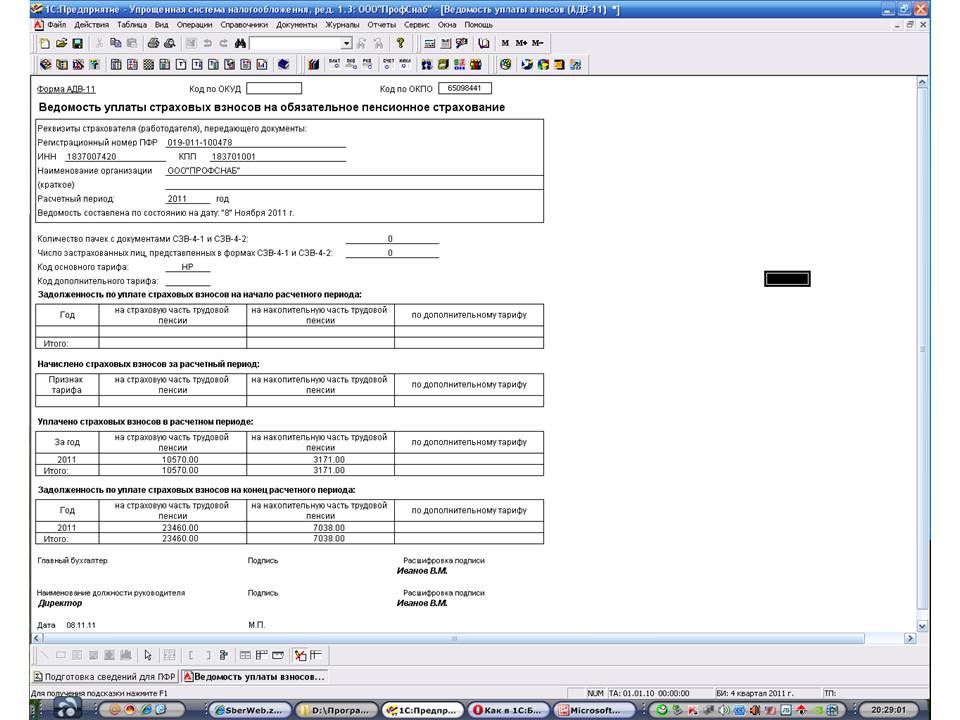960x720 pixels.
Task: Click the M- memory subtract button
Action: click(x=537, y=43)
